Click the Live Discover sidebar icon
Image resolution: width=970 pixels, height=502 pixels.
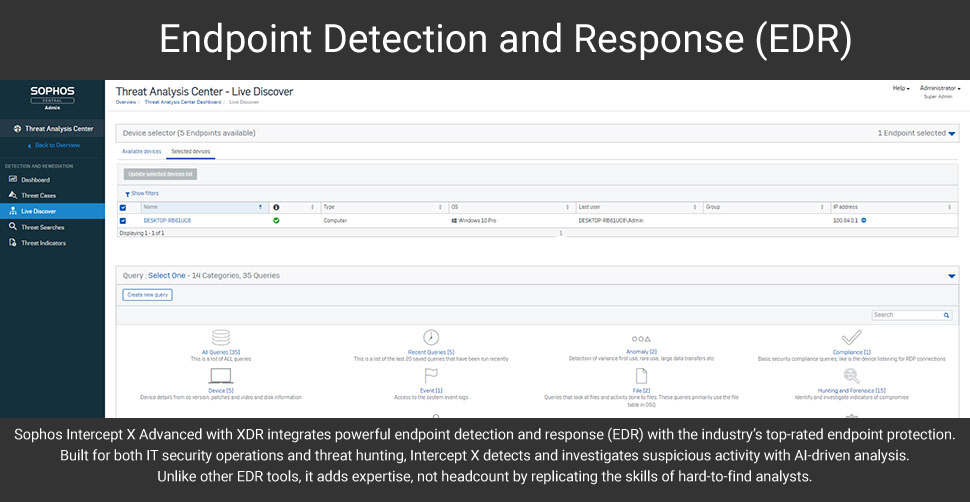pyautogui.click(x=13, y=211)
